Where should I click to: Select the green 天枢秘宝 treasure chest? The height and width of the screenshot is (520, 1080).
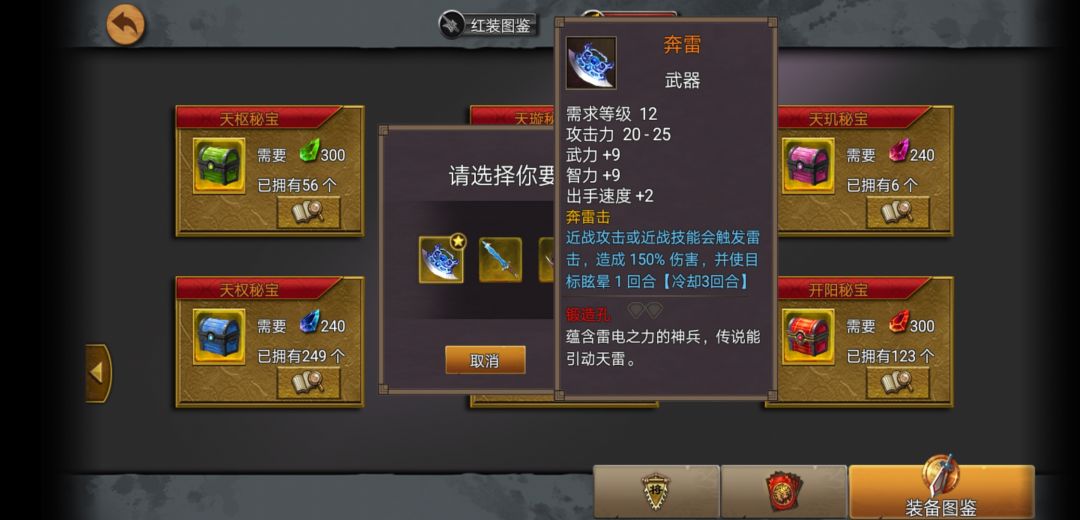pyautogui.click(x=219, y=165)
